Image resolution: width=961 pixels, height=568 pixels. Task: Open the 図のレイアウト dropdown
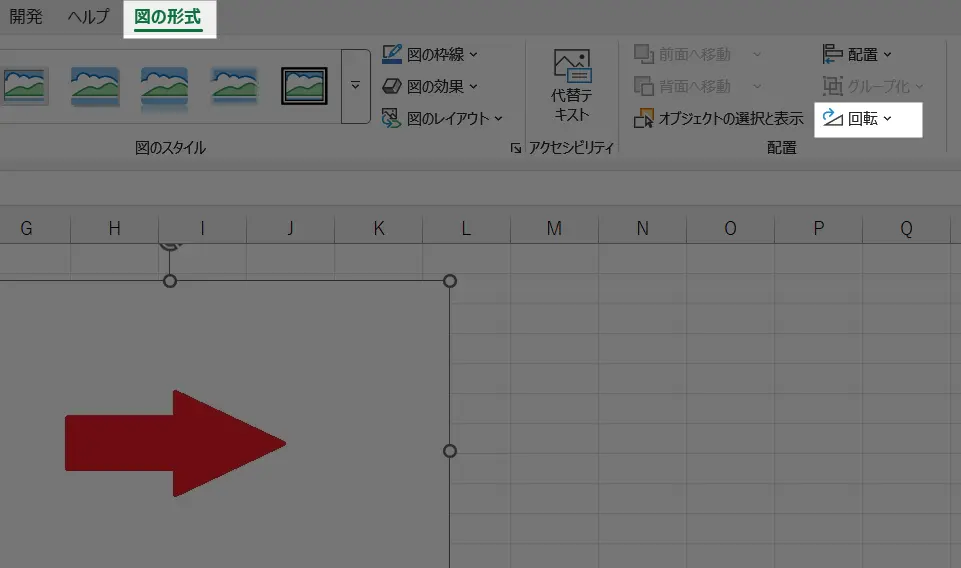442,118
